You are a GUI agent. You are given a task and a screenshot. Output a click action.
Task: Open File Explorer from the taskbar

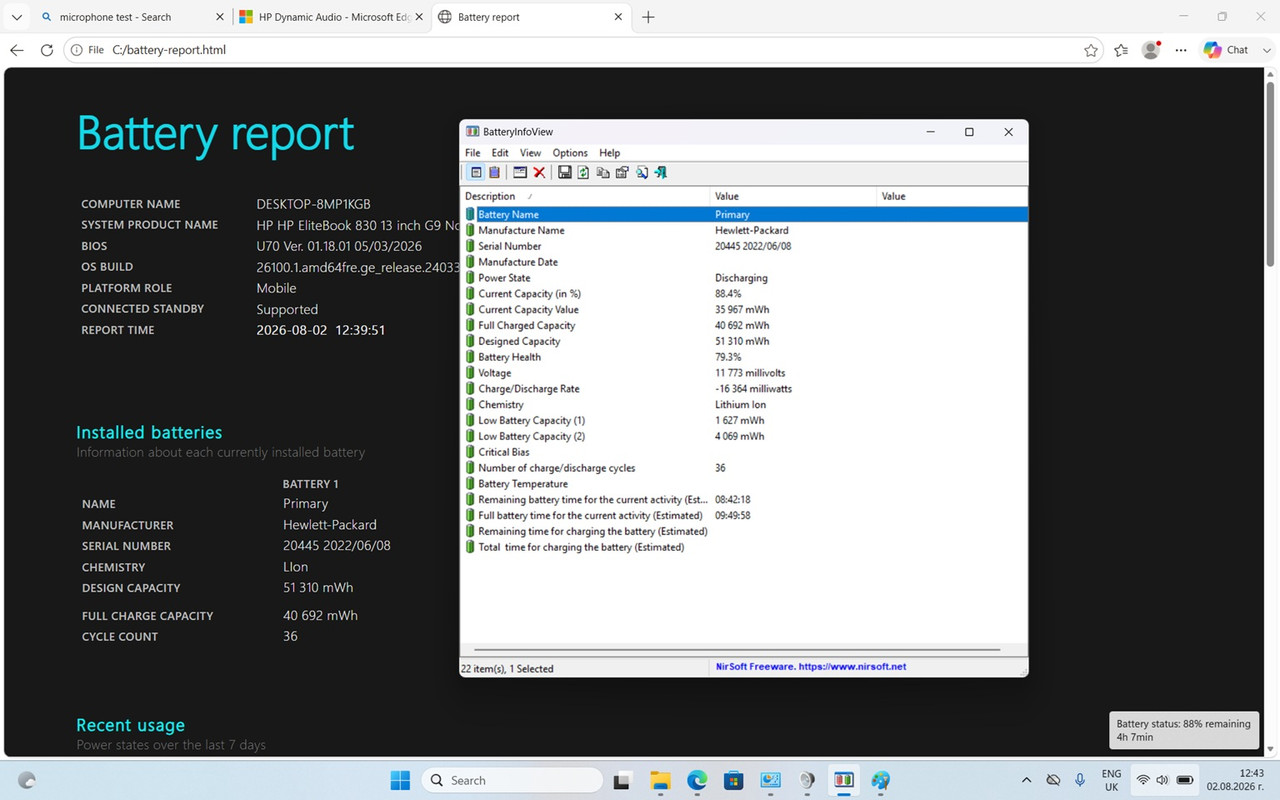pos(659,780)
